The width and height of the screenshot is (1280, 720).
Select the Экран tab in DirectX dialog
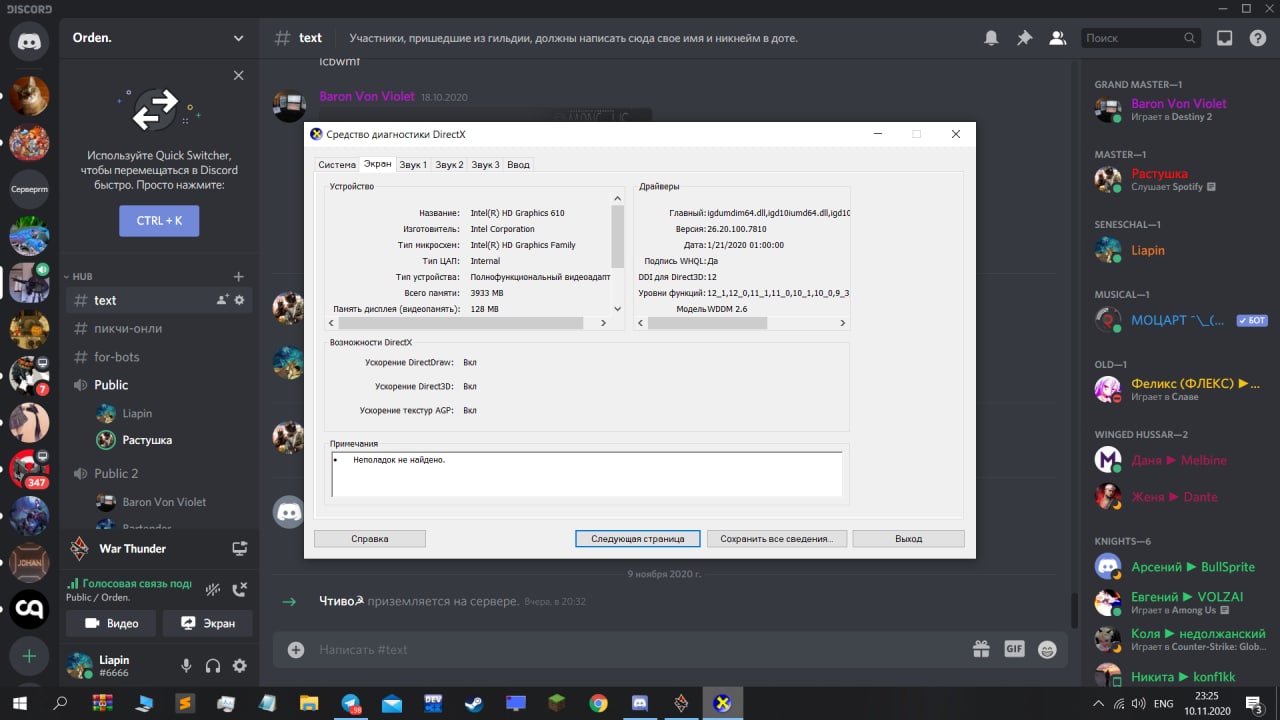click(377, 164)
